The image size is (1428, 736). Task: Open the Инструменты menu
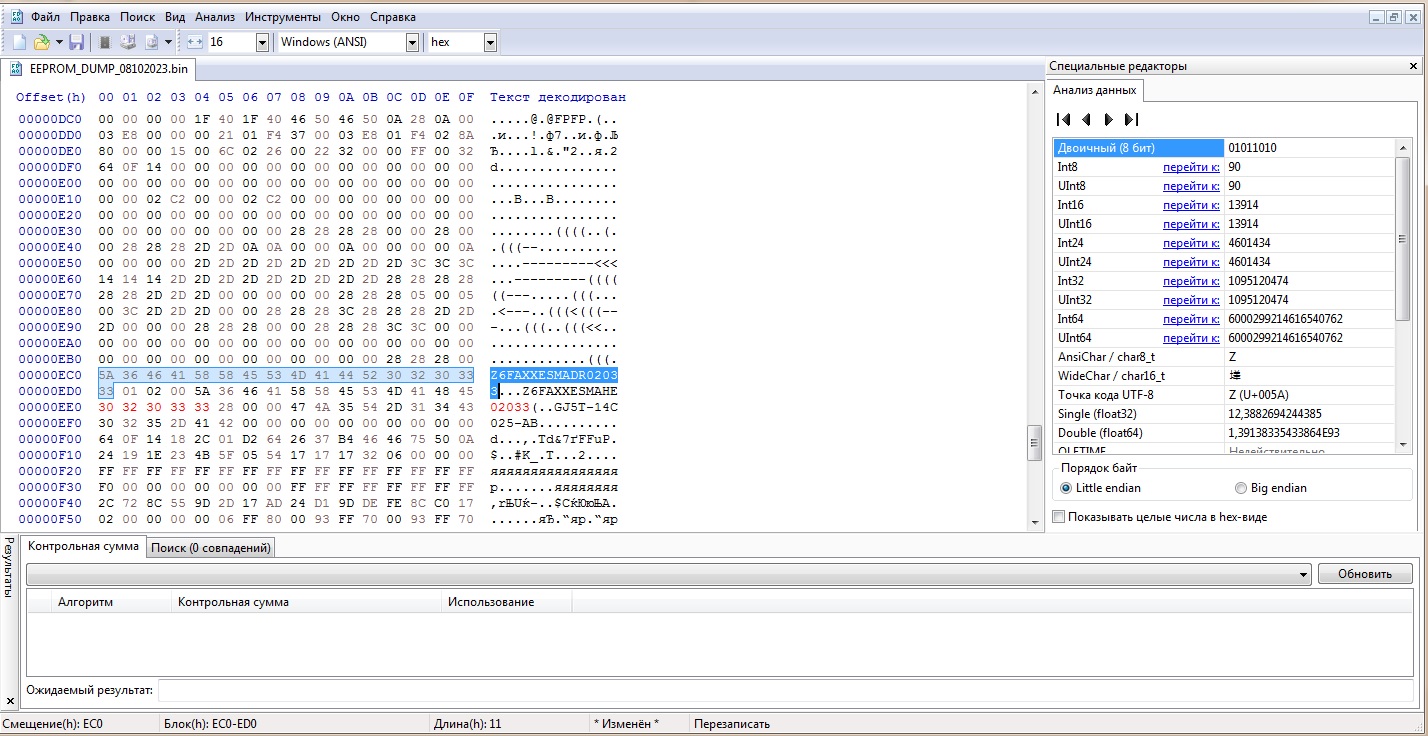(x=282, y=17)
